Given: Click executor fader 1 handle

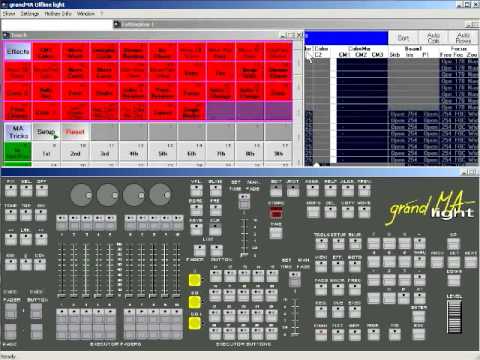Looking at the screenshot, I should (61, 295).
